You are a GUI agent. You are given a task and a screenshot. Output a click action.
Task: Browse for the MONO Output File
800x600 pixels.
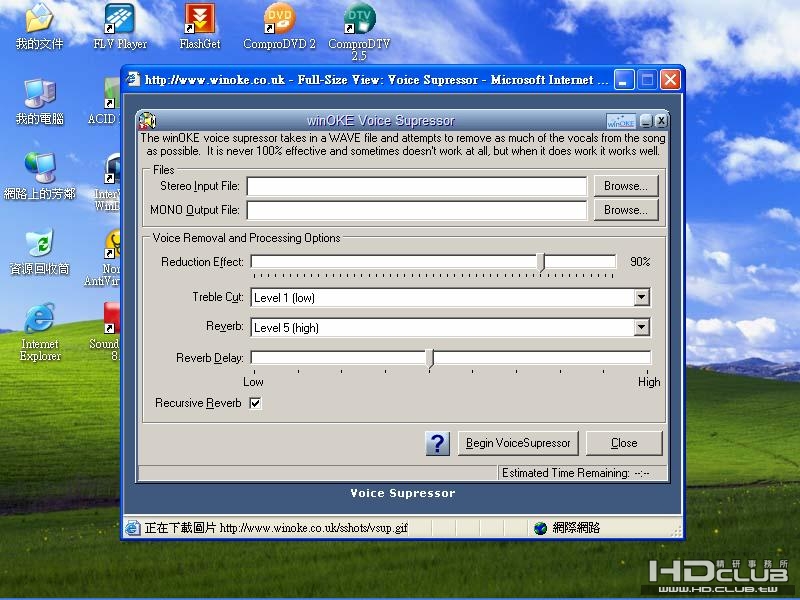(x=626, y=210)
